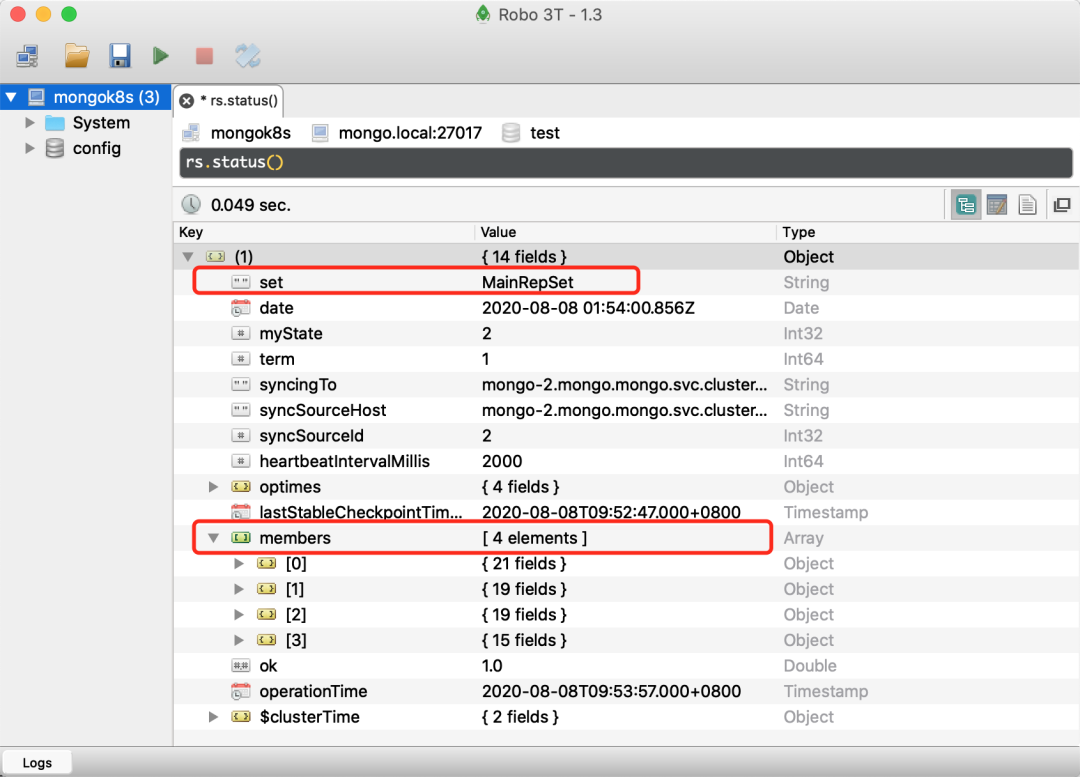Switch results to tree view mode
Image resolution: width=1080 pixels, height=777 pixels.
click(x=966, y=205)
